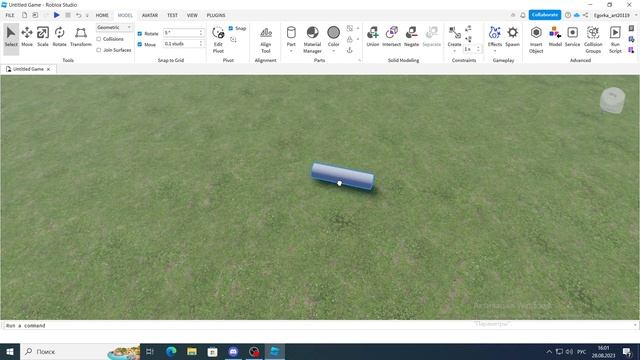Image resolution: width=640 pixels, height=360 pixels.
Task: Undo the last action
Action: click(x=78, y=15)
